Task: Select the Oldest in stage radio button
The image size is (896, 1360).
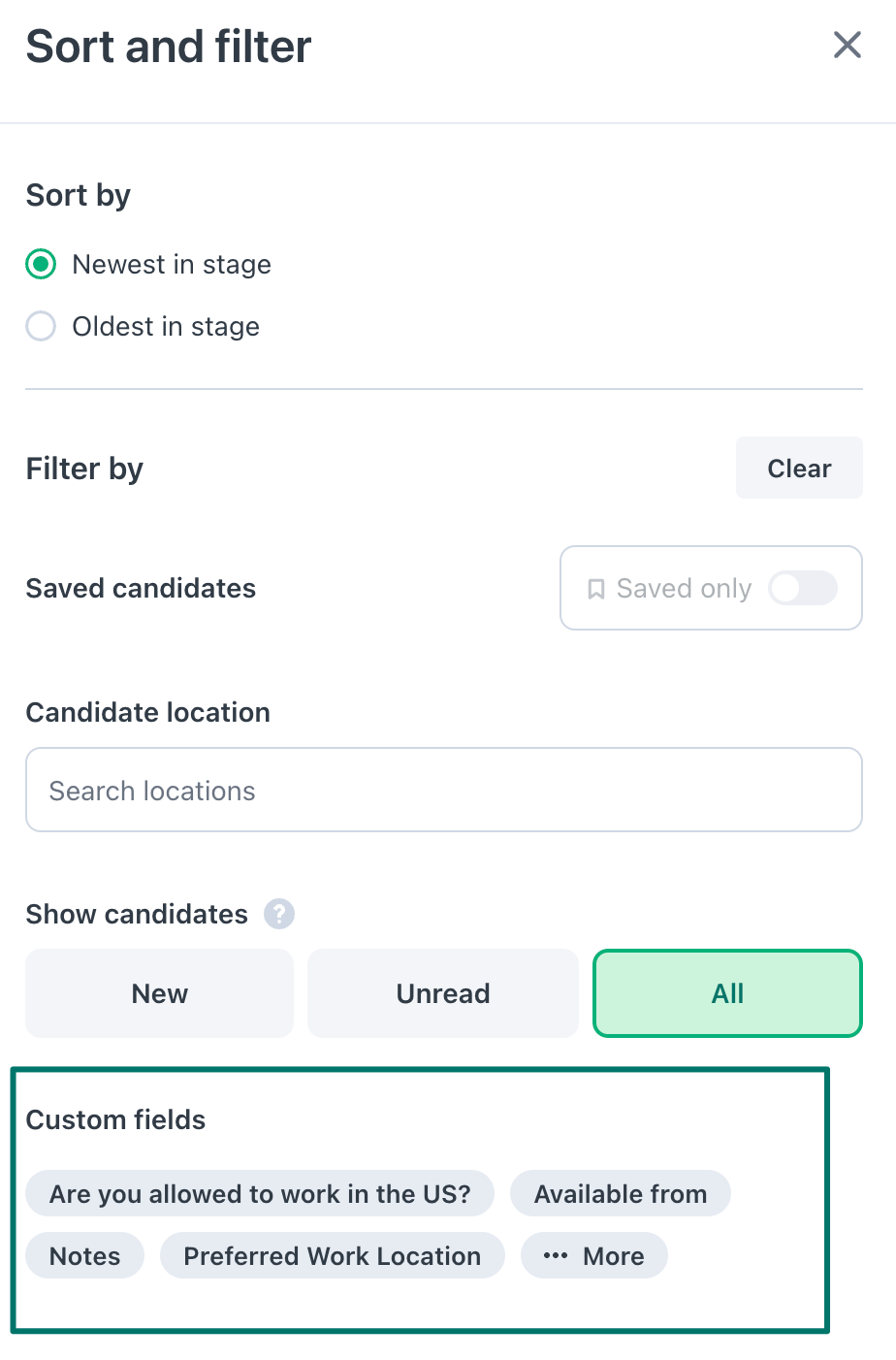Action: click(41, 326)
